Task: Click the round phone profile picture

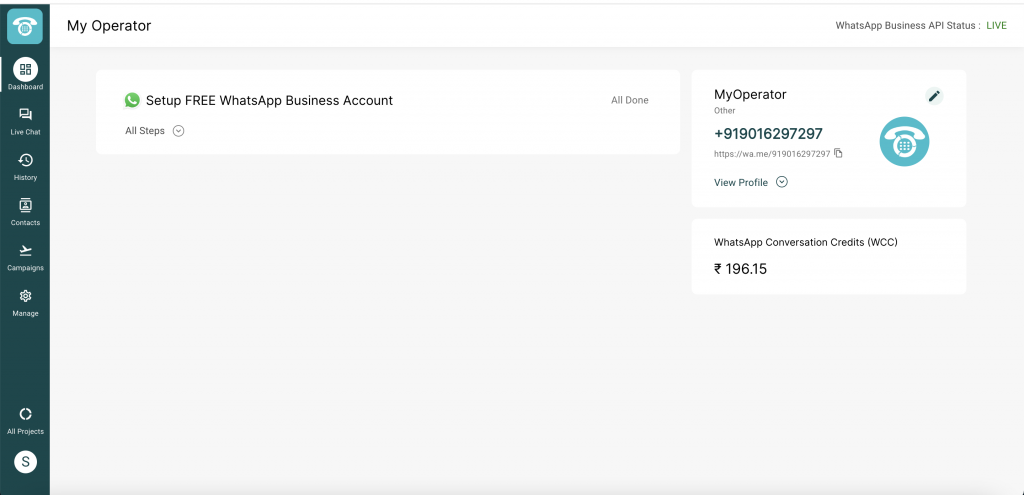Action: [904, 142]
